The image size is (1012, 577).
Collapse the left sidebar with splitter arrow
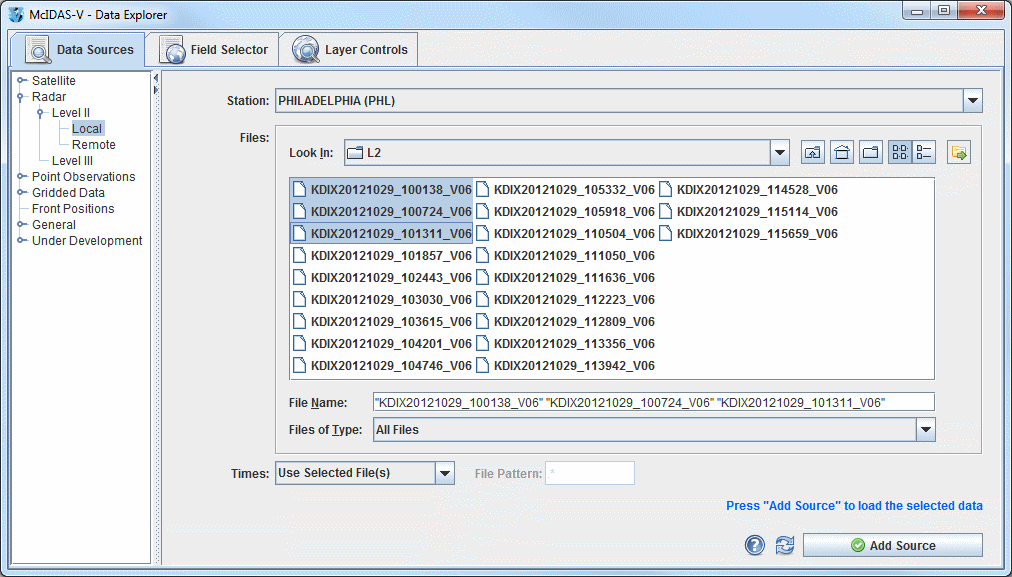coord(155,78)
